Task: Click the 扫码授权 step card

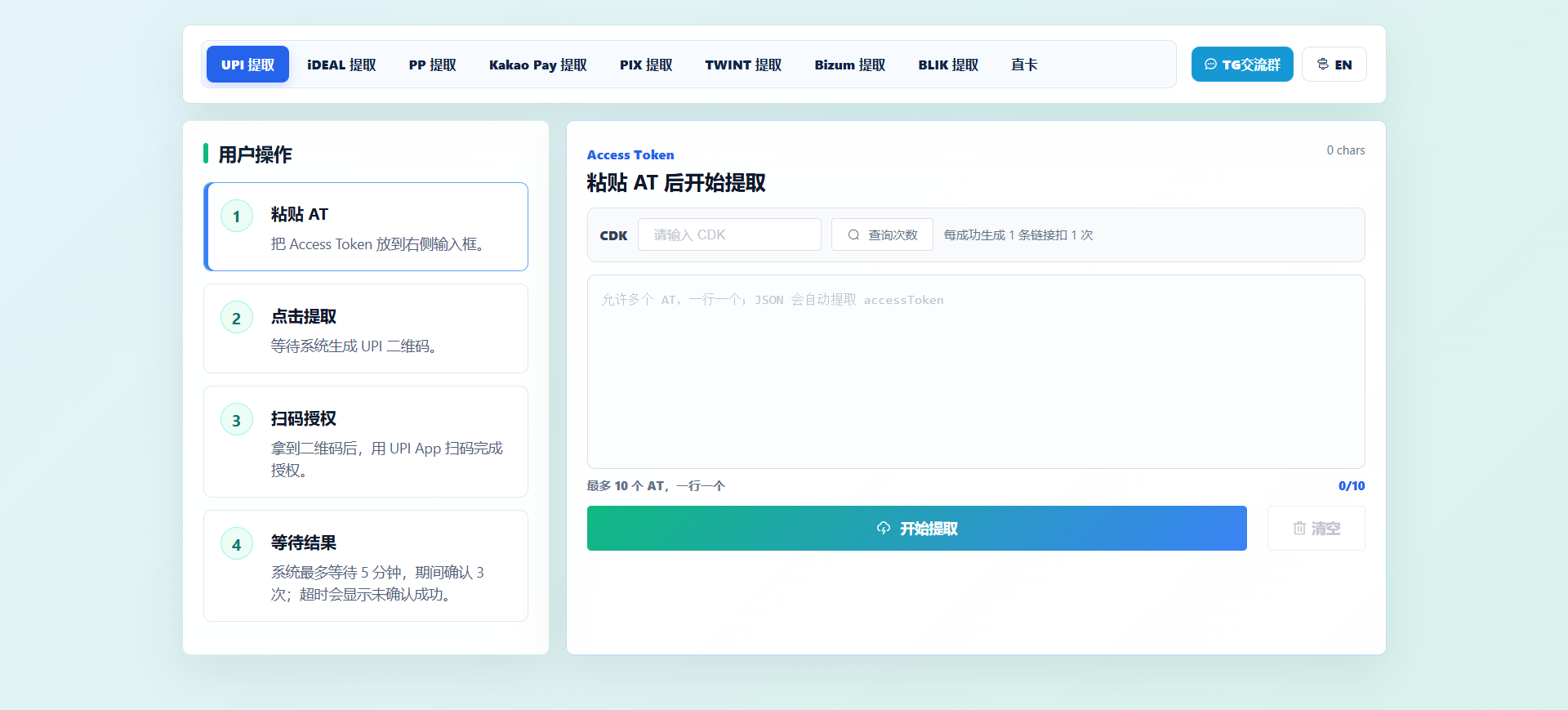Action: (366, 441)
